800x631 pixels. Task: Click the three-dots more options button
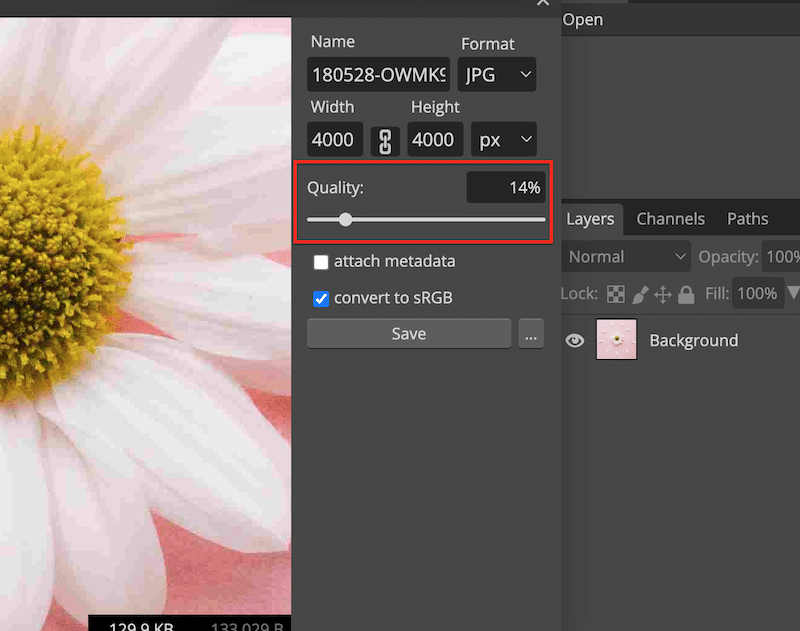point(531,335)
